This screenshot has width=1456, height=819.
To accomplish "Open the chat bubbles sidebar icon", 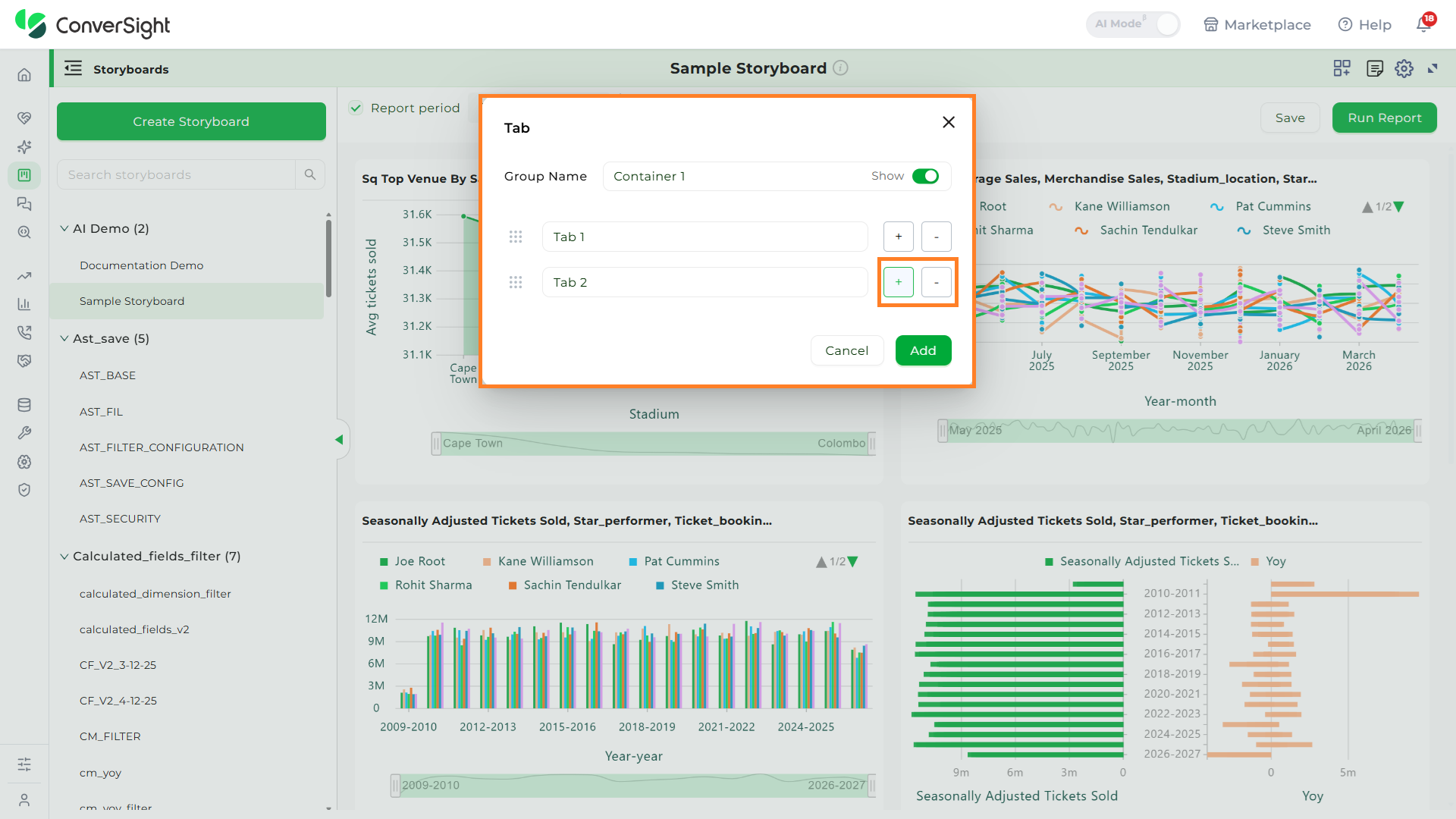I will pyautogui.click(x=24, y=204).
